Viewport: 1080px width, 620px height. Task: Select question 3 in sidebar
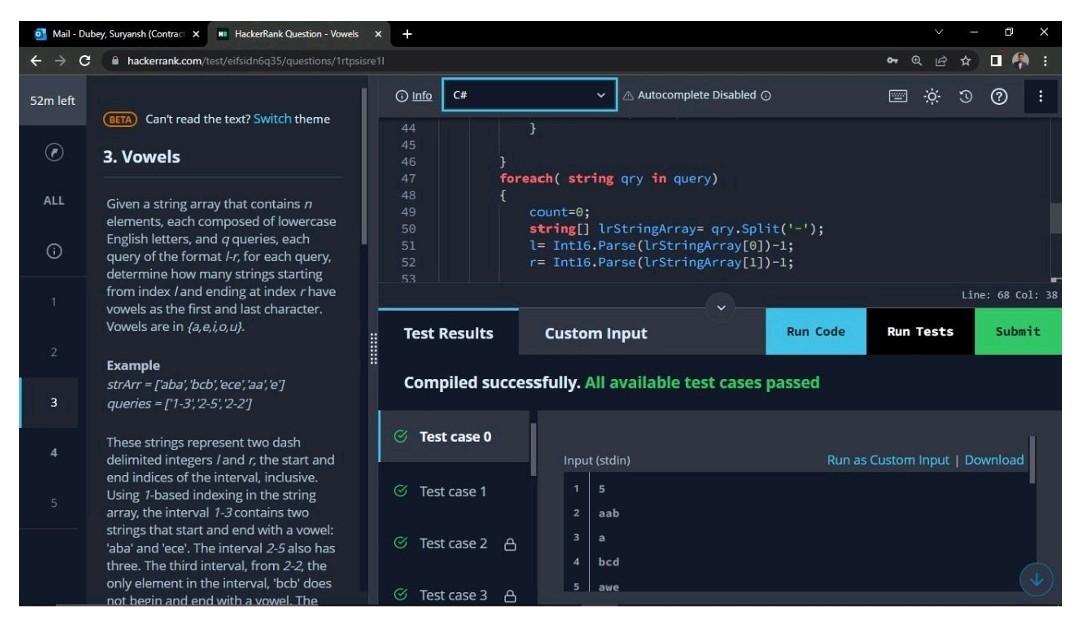[54, 402]
